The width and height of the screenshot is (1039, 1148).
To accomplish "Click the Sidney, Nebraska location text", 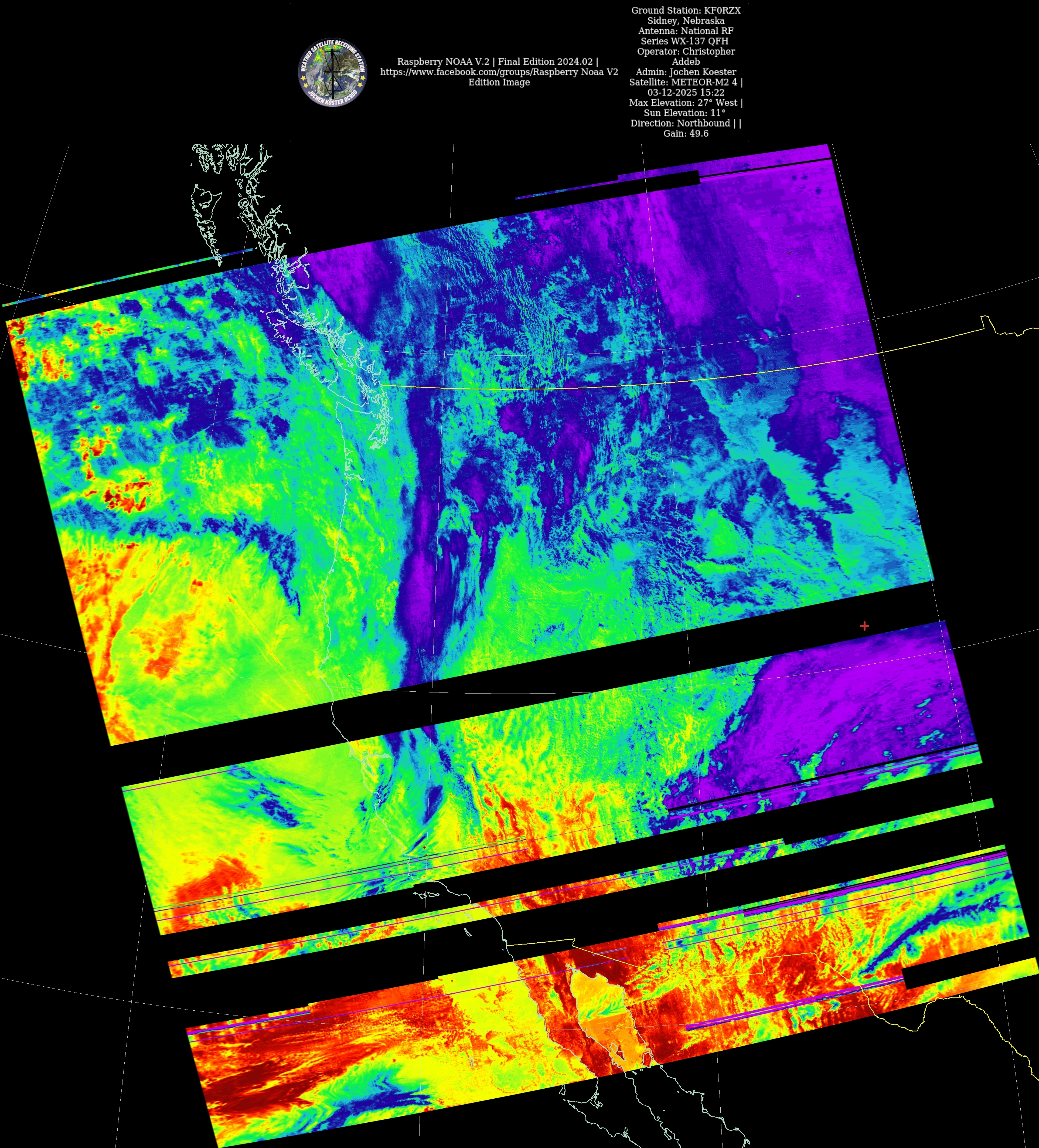I will click(x=686, y=21).
